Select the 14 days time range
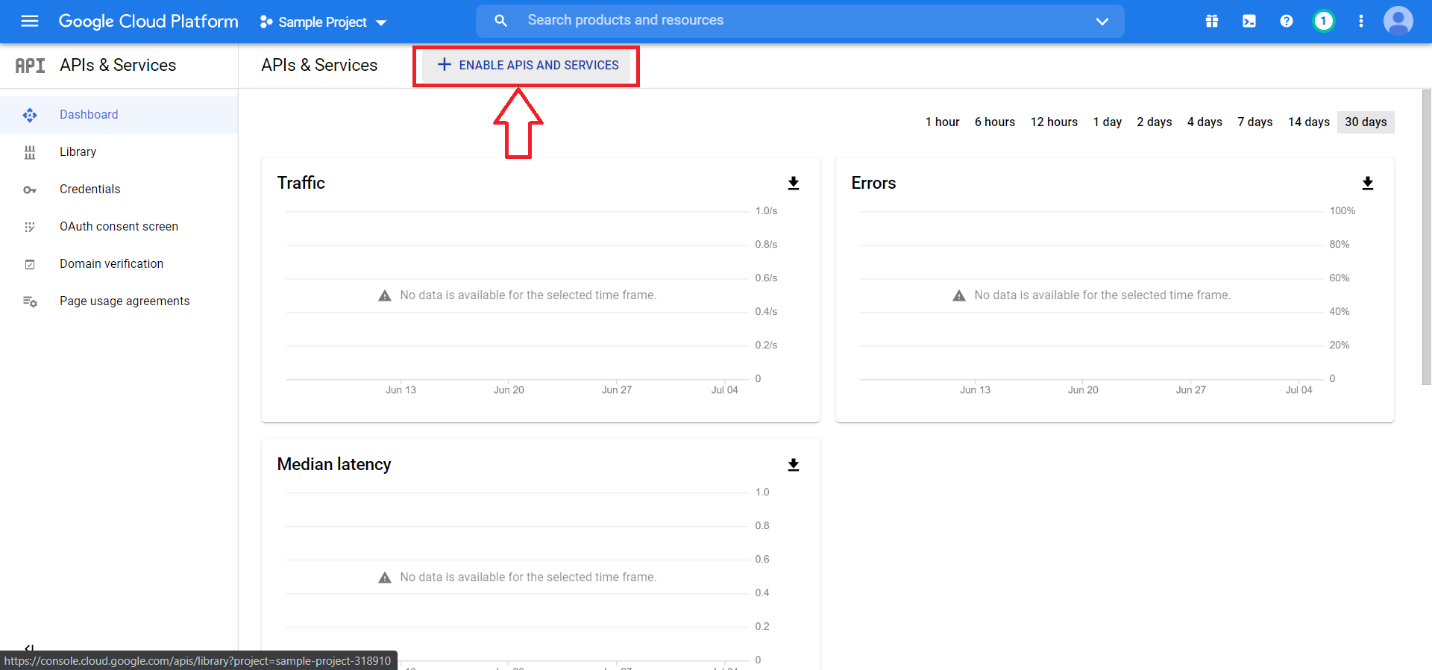Screen dimensions: 1432x670 1309,122
